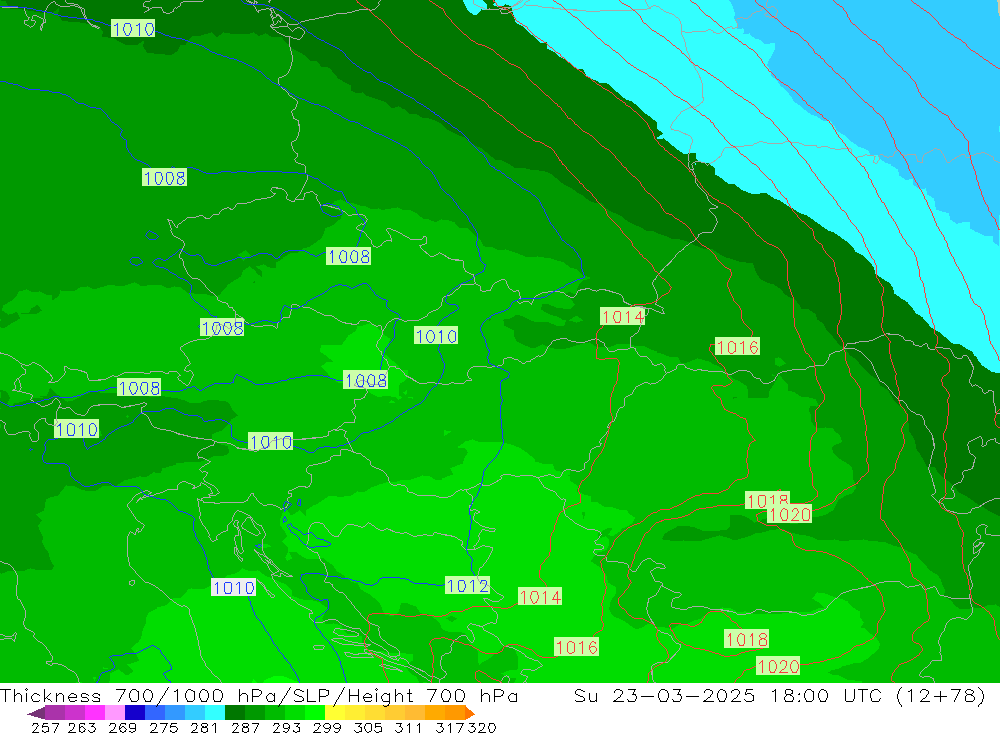
Task: Pick the dark purple swatch above 257
Action: (55, 713)
